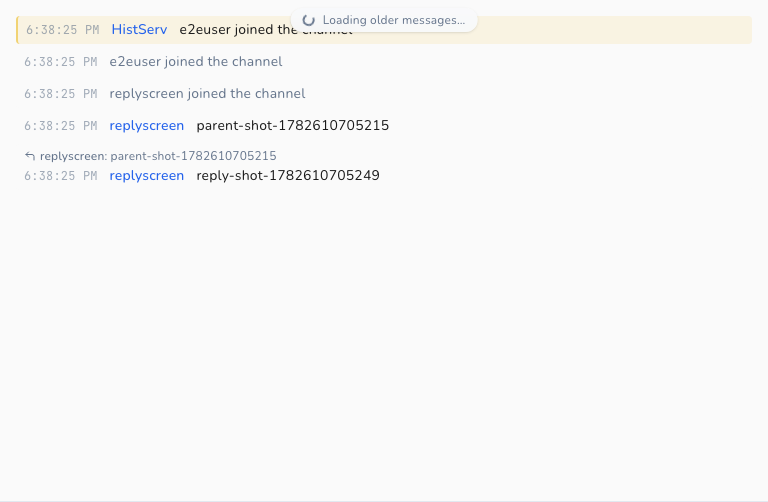Click timestamp beside 'replyscreen joined the channel'

(x=61, y=94)
